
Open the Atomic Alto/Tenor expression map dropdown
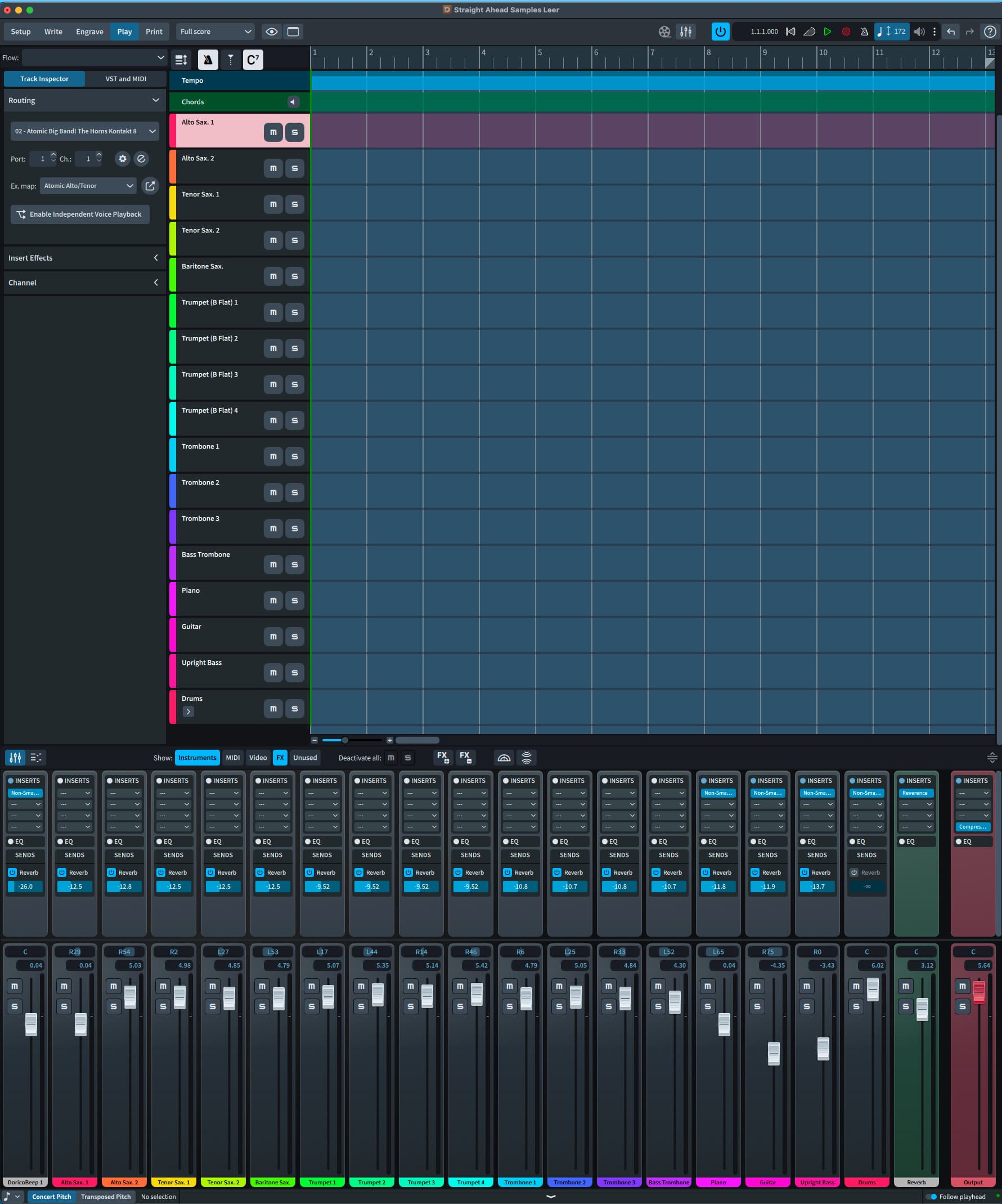coord(88,186)
